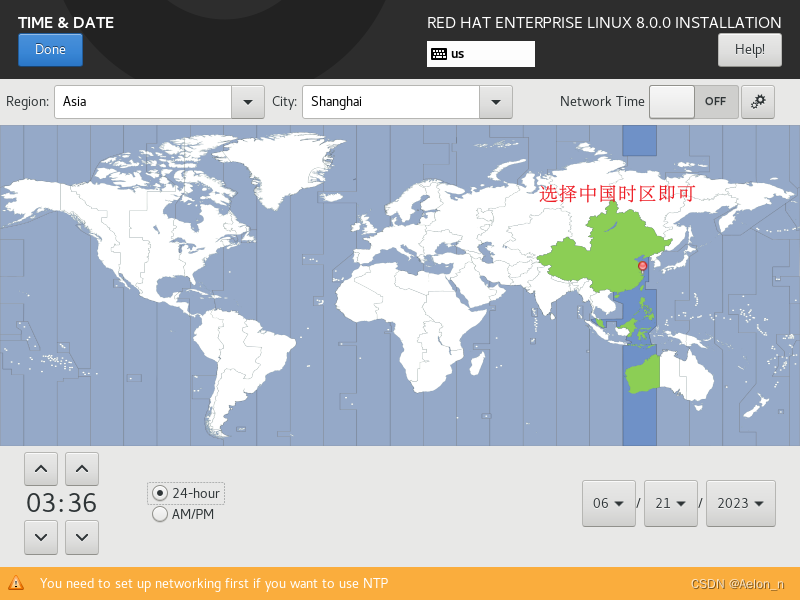Click the NTP warning triangle icon

(x=16, y=583)
